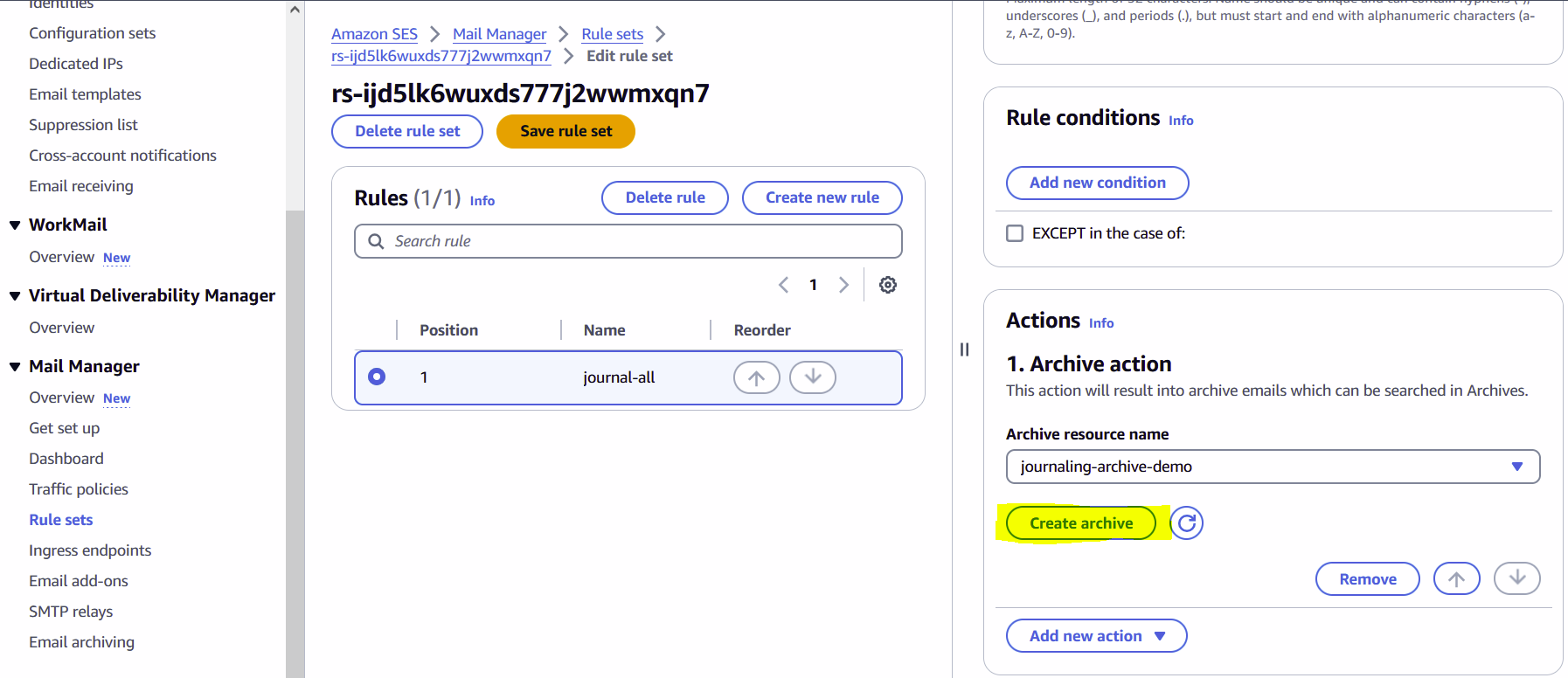Open Traffic policies page
Viewport: 1568px width, 678px height.
tap(79, 489)
